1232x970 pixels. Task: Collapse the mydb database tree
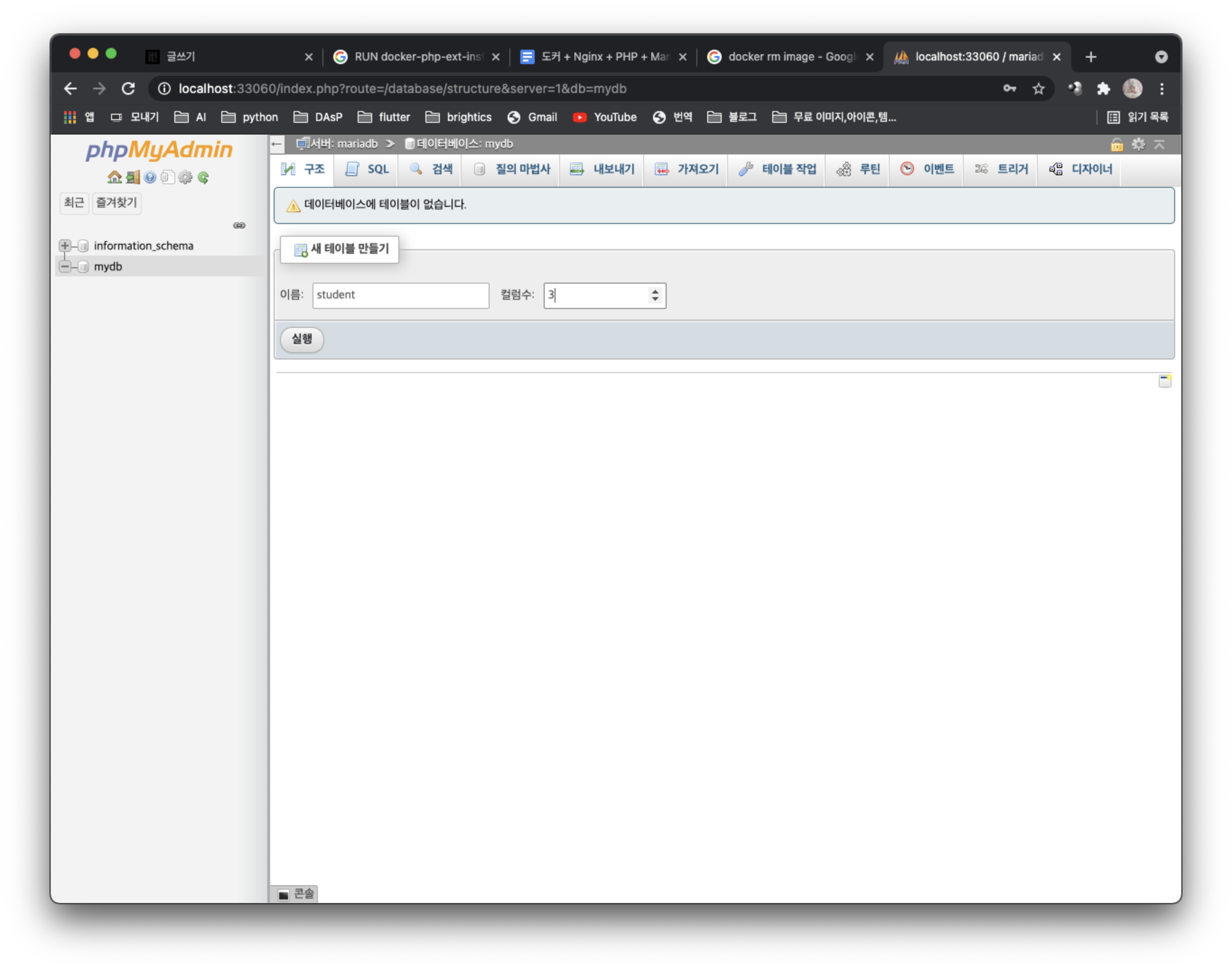point(65,266)
